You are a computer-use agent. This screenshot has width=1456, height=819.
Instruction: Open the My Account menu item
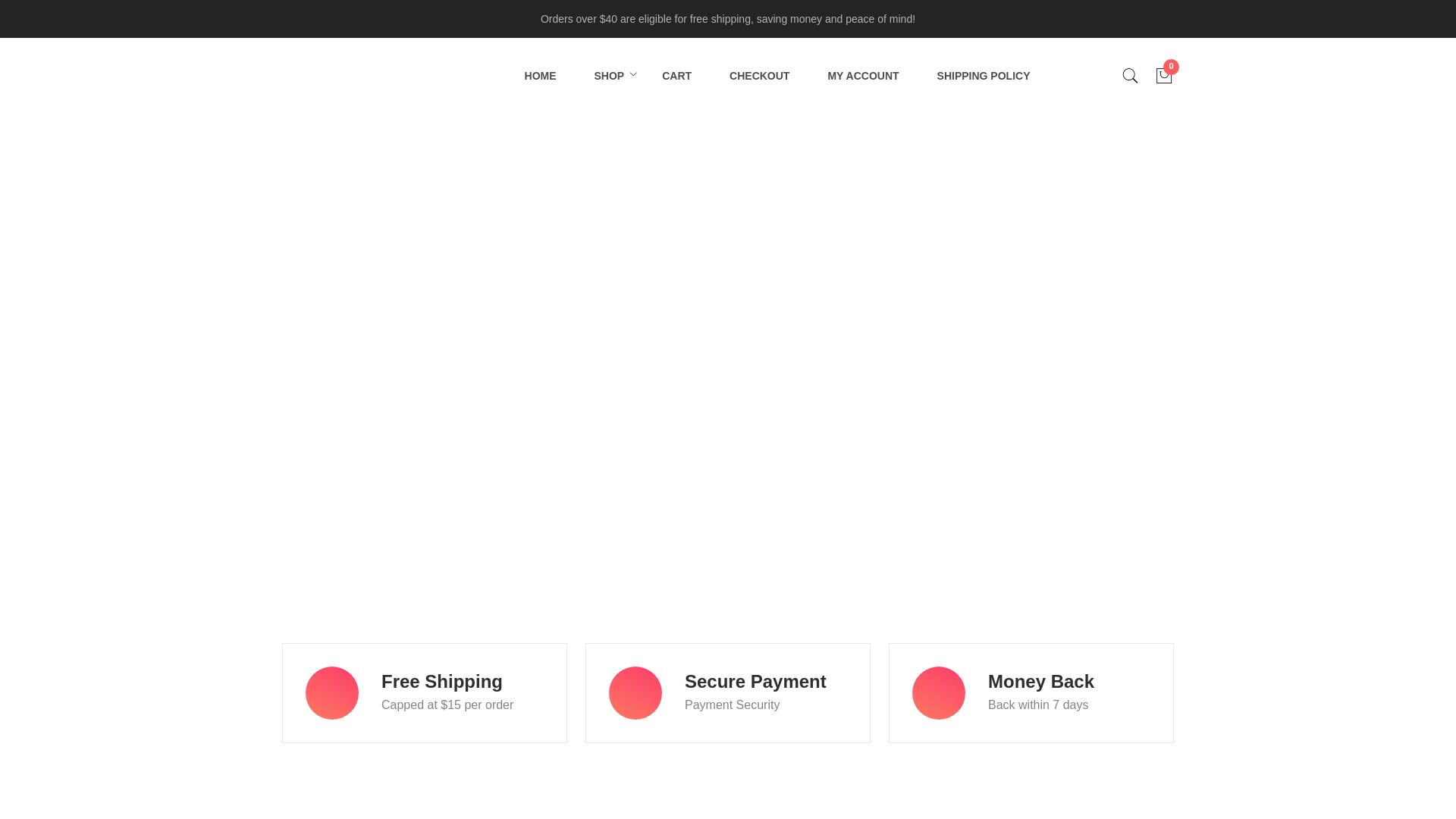[863, 76]
